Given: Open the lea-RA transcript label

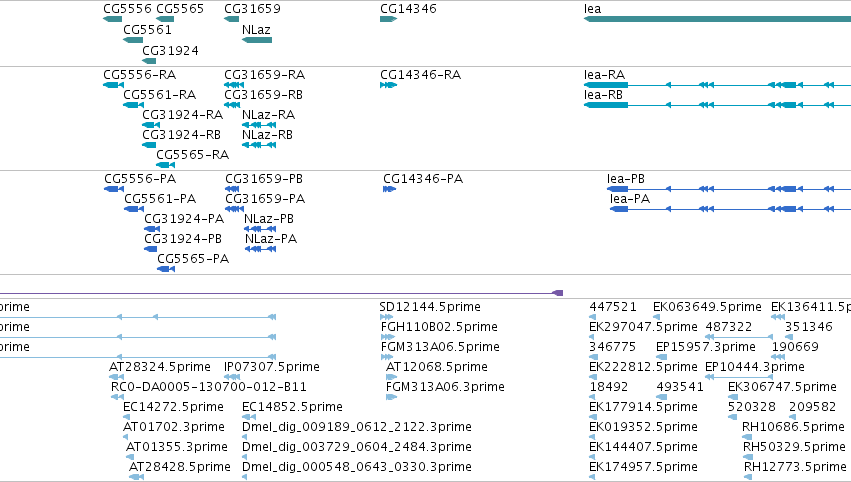Looking at the screenshot, I should point(605,74).
